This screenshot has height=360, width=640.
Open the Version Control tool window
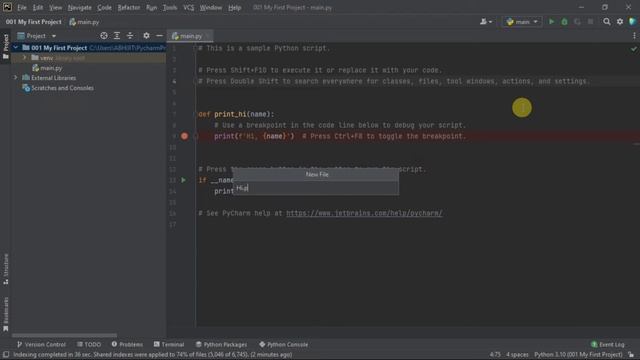pyautogui.click(x=41, y=344)
